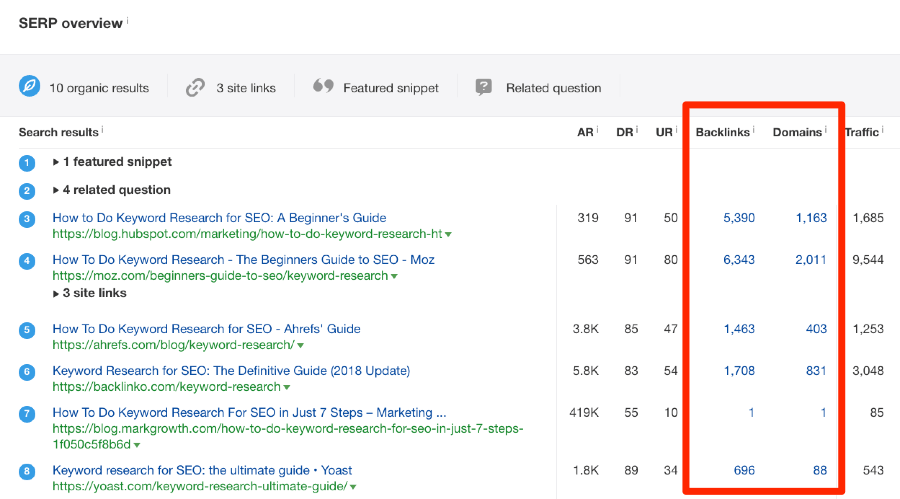The image size is (900, 499).
Task: Click the Backlinks column header
Action: [x=723, y=132]
